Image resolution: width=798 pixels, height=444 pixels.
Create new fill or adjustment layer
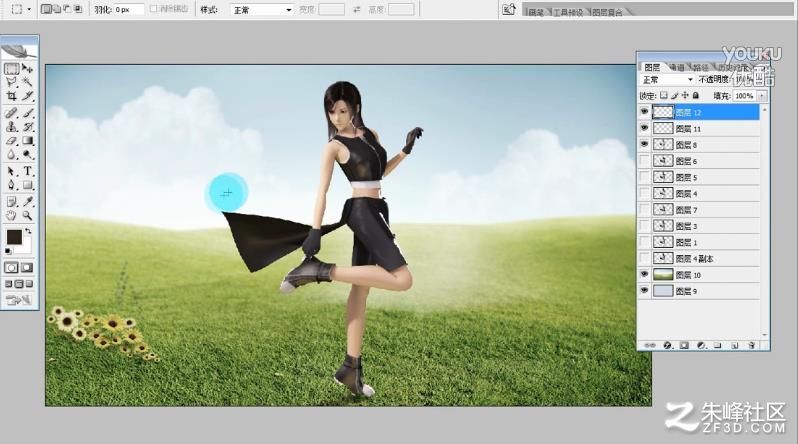[x=701, y=345]
